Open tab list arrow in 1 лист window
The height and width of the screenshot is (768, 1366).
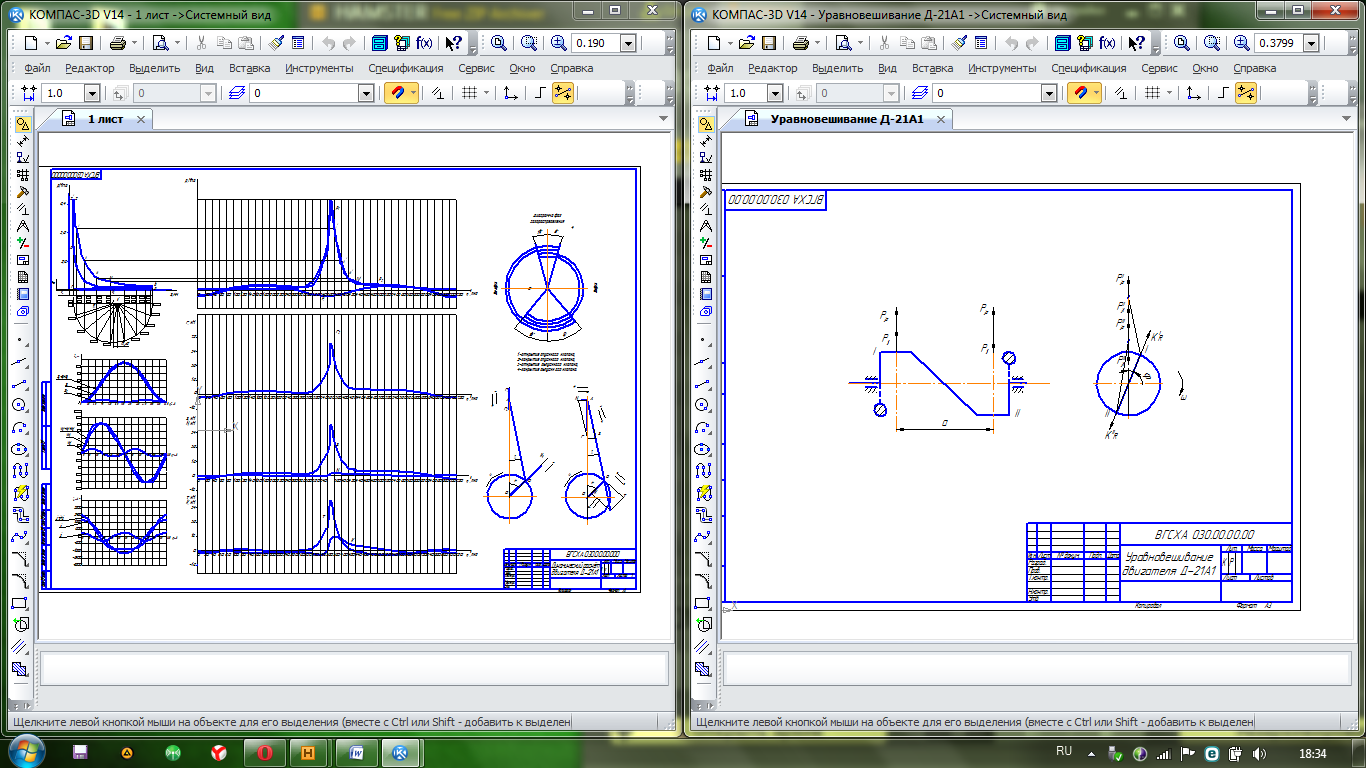pyautogui.click(x=662, y=118)
